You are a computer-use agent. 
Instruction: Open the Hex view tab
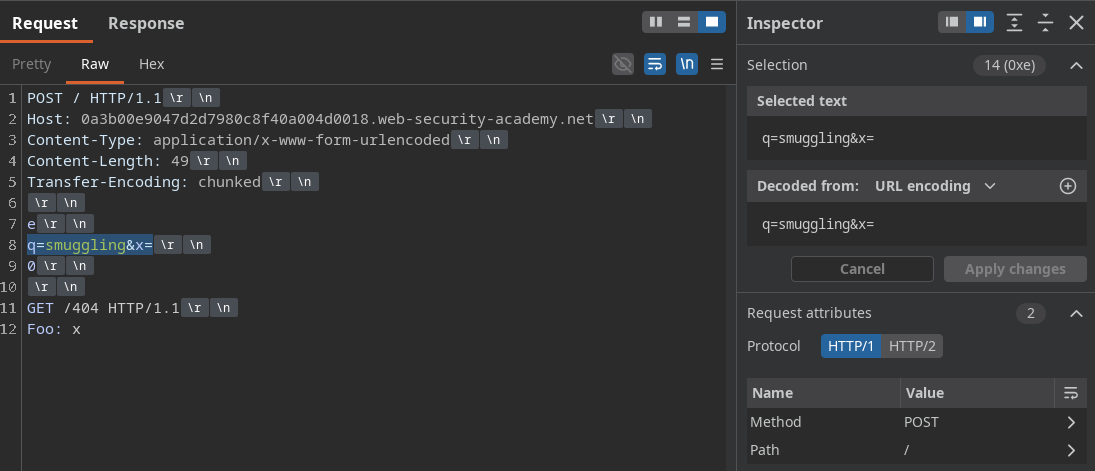pyautogui.click(x=152, y=64)
